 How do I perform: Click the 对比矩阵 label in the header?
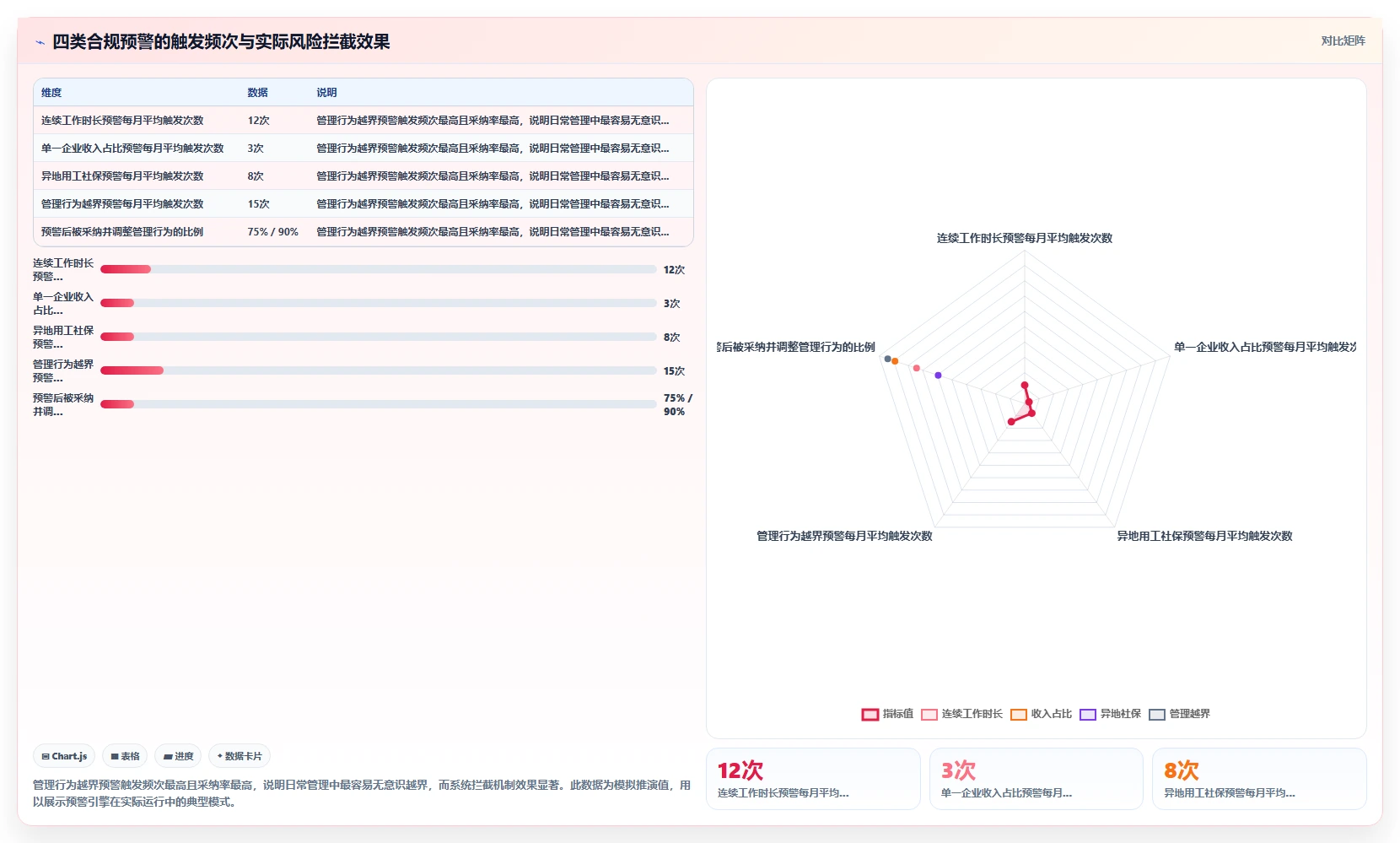[1343, 41]
